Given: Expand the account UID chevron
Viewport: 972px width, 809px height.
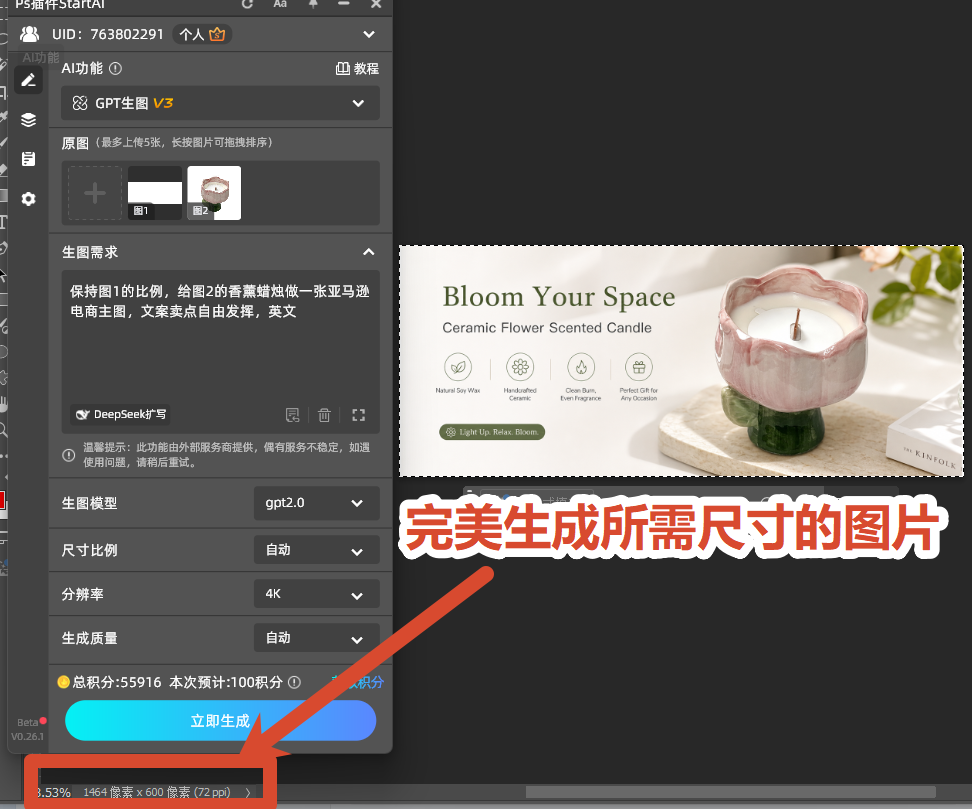Looking at the screenshot, I should [369, 34].
